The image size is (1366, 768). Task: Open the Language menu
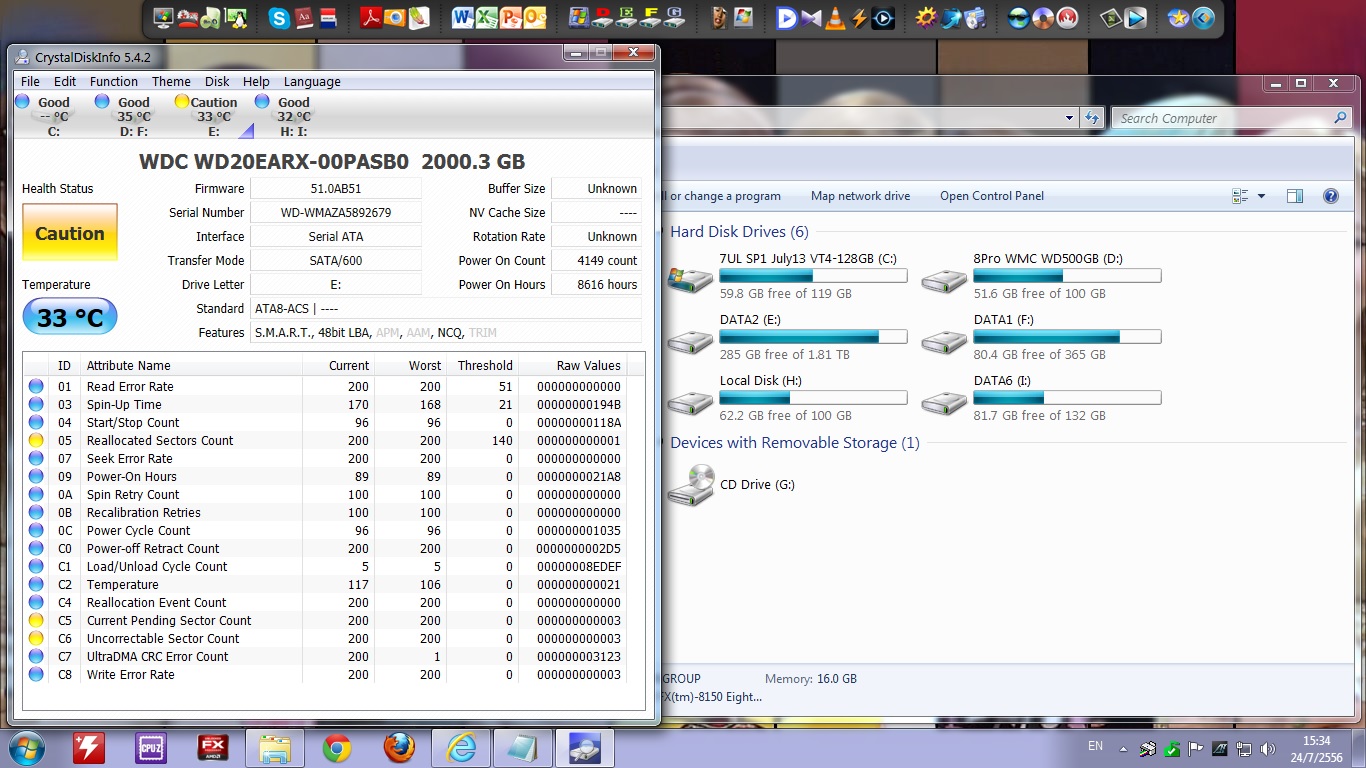pos(312,82)
